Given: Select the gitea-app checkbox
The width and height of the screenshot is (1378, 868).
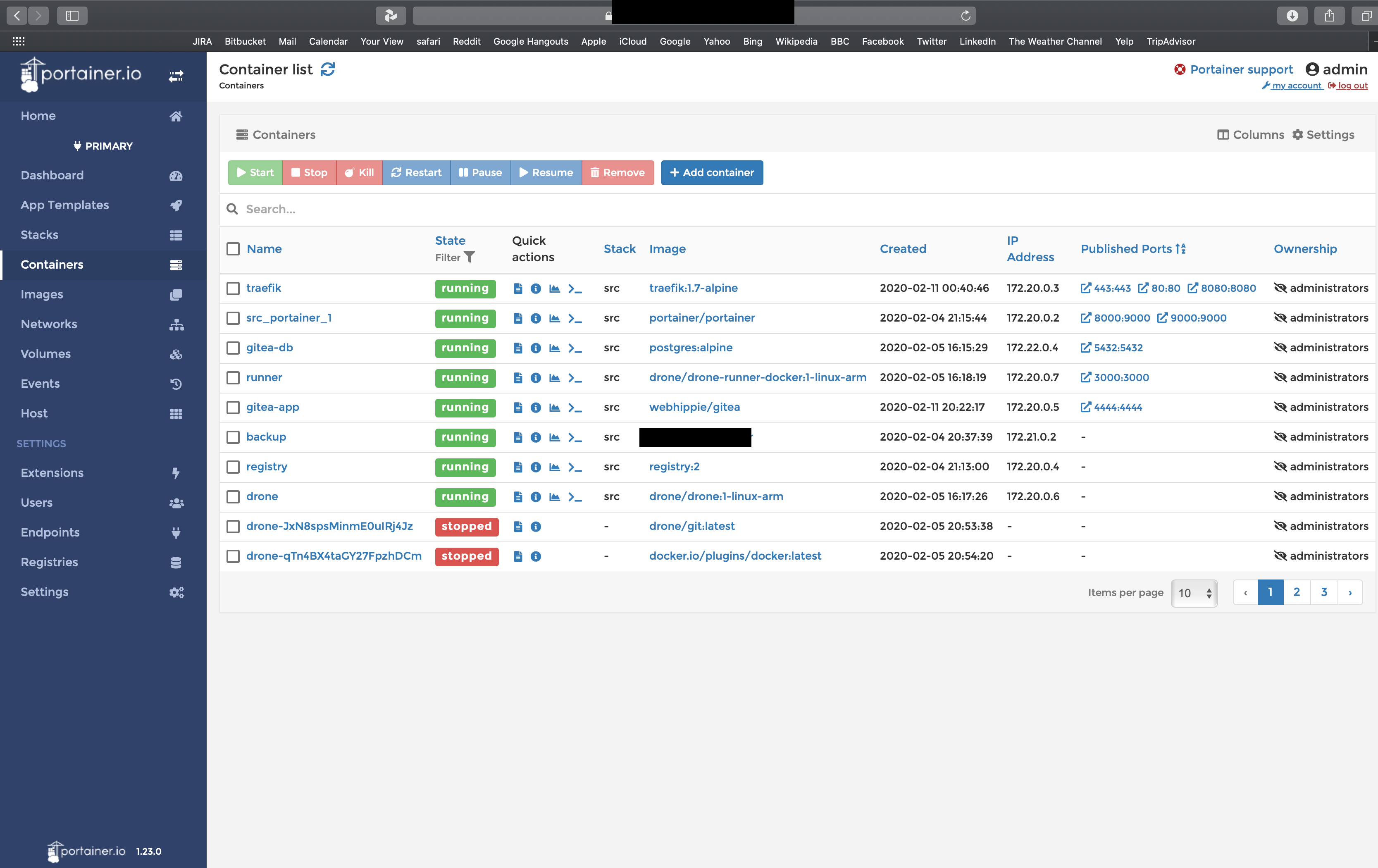Looking at the screenshot, I should [233, 408].
